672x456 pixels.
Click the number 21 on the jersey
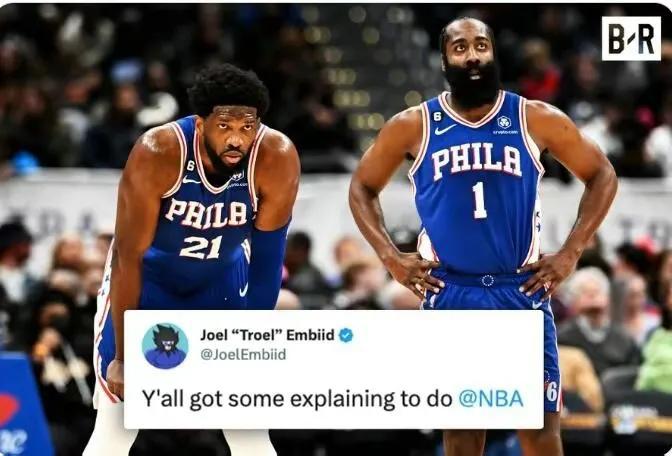(201, 247)
